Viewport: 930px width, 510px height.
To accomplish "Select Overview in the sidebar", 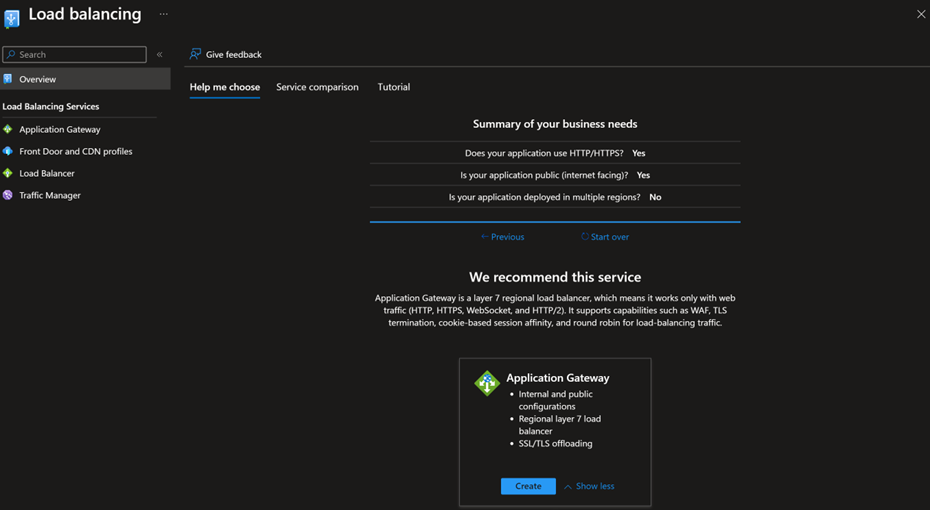I will click(x=85, y=79).
